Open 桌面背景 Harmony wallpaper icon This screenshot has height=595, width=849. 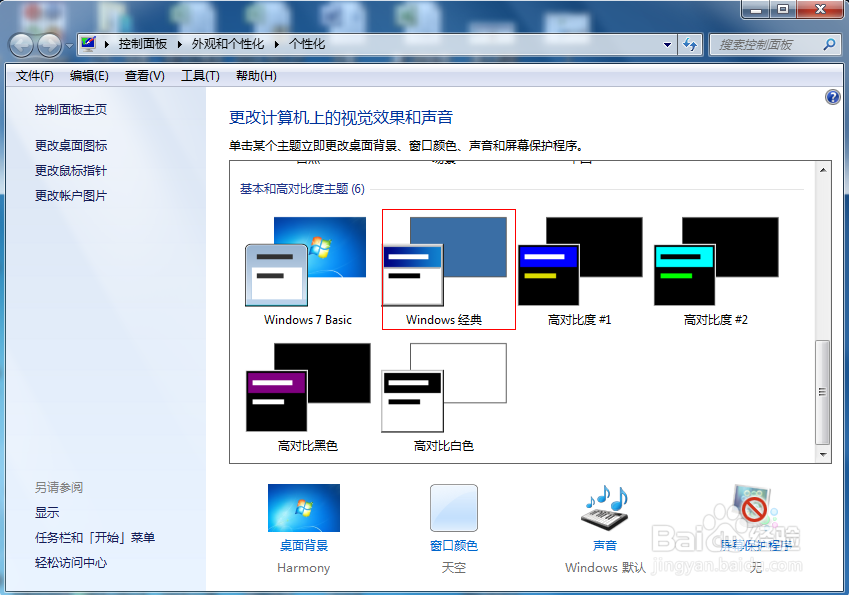tap(304, 508)
